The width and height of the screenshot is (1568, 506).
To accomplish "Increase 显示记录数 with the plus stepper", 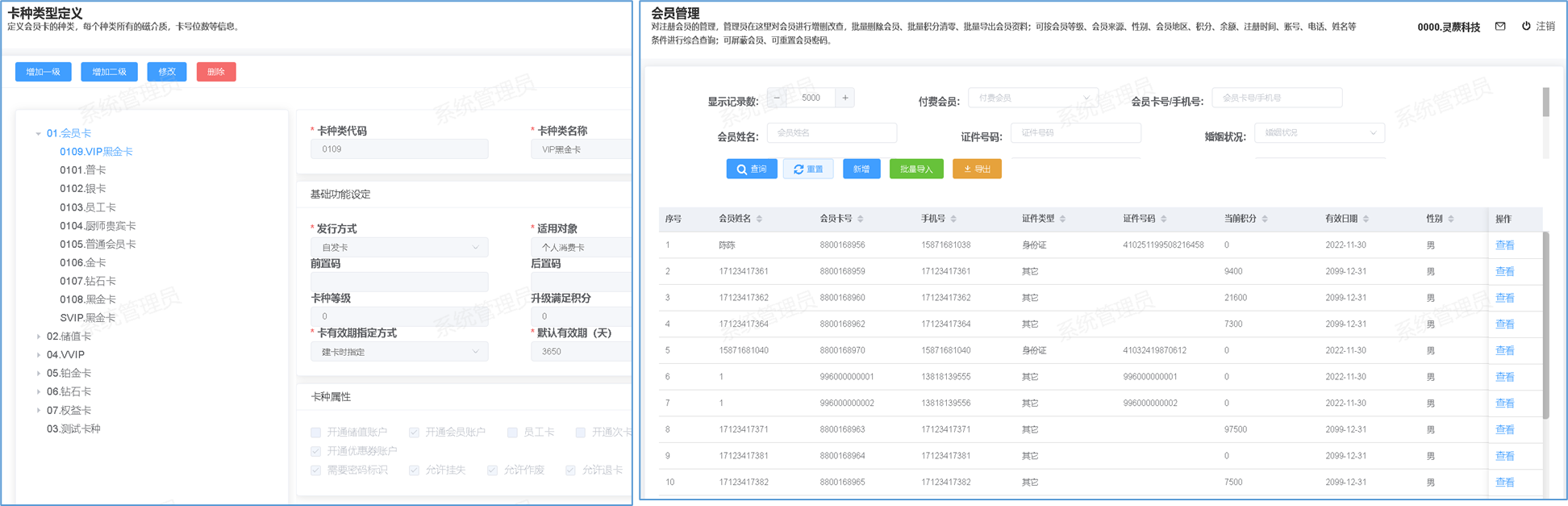I will (844, 98).
